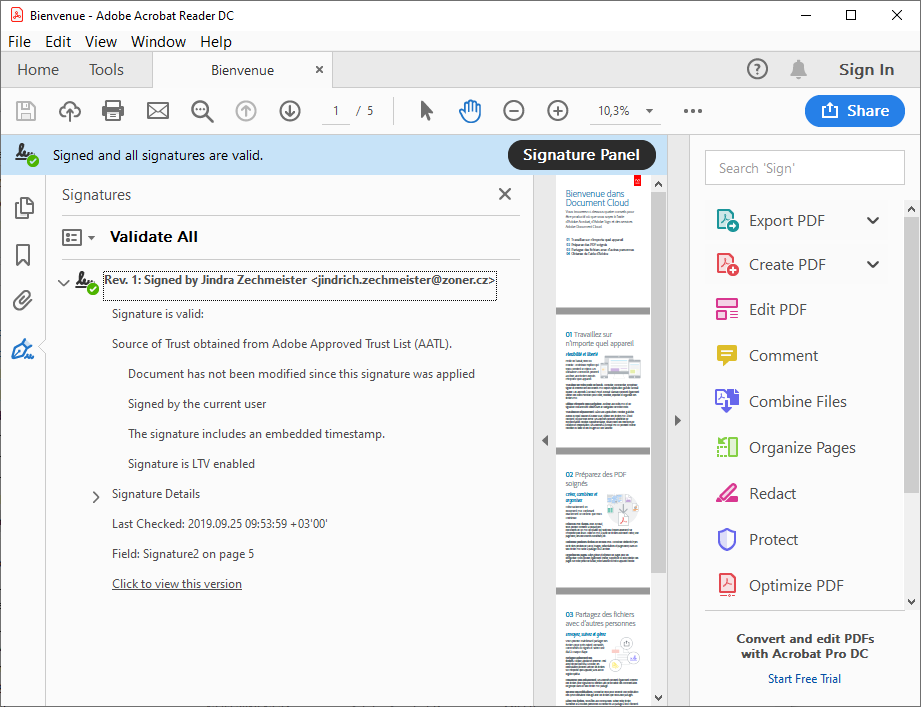This screenshot has width=921, height=707.
Task: Zoom in with plus icon
Action: coord(557,110)
